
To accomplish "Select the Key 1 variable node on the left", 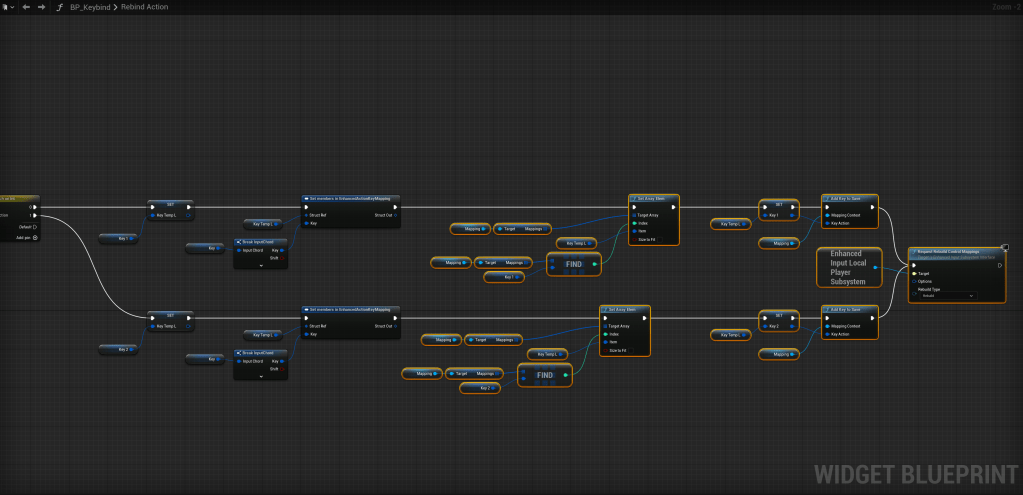I will click(x=118, y=238).
